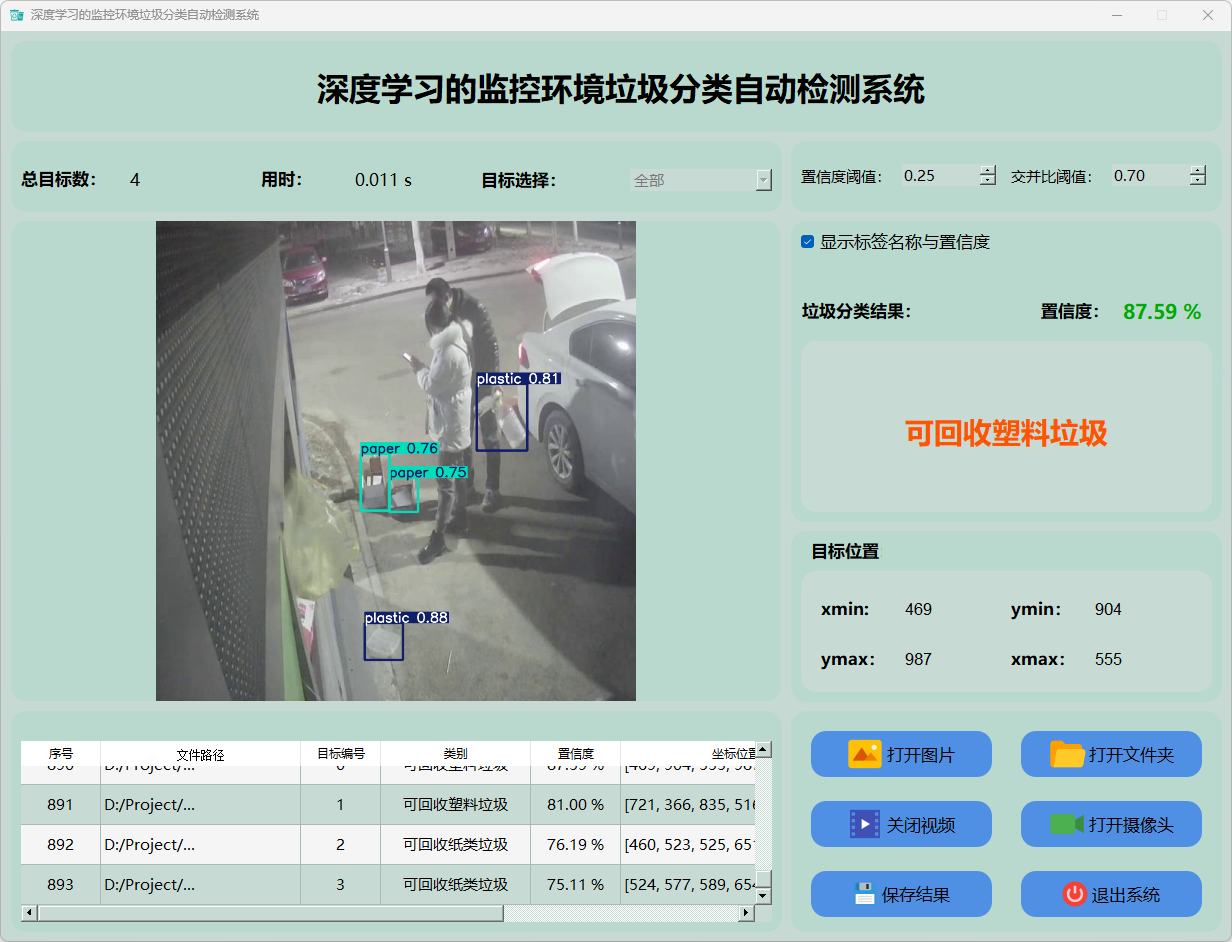The image size is (1232, 942).
Task: Click the 目标编号 column header
Action: pos(341,754)
